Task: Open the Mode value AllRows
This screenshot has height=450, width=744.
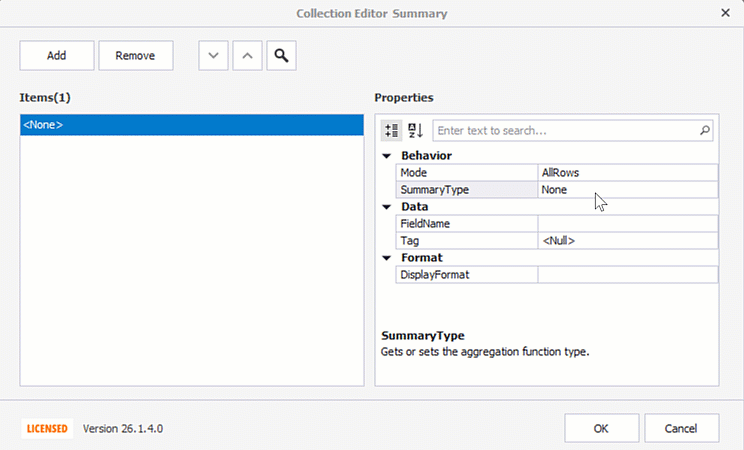Action: point(628,173)
